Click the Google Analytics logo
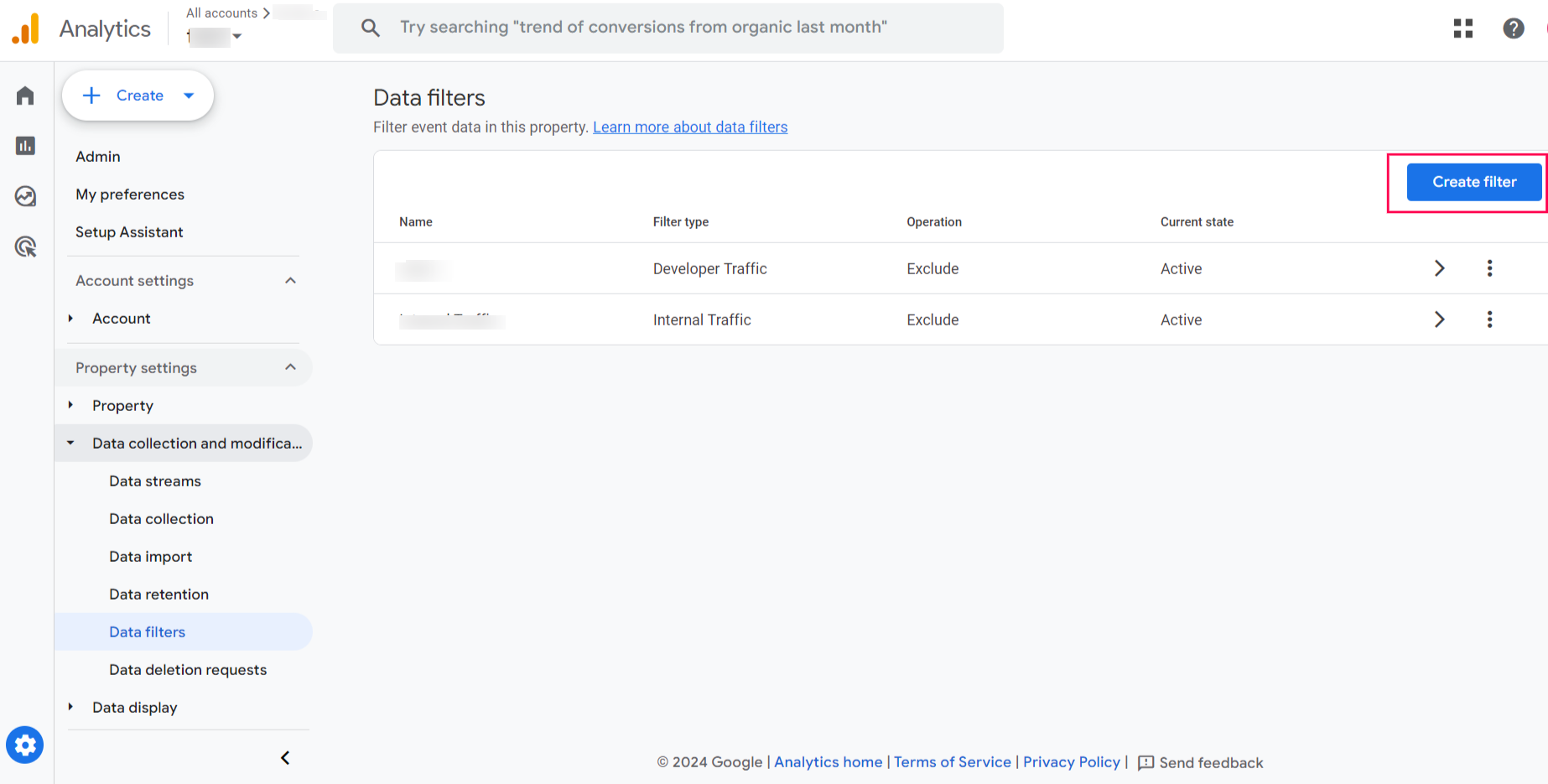1548x784 pixels. [x=25, y=29]
